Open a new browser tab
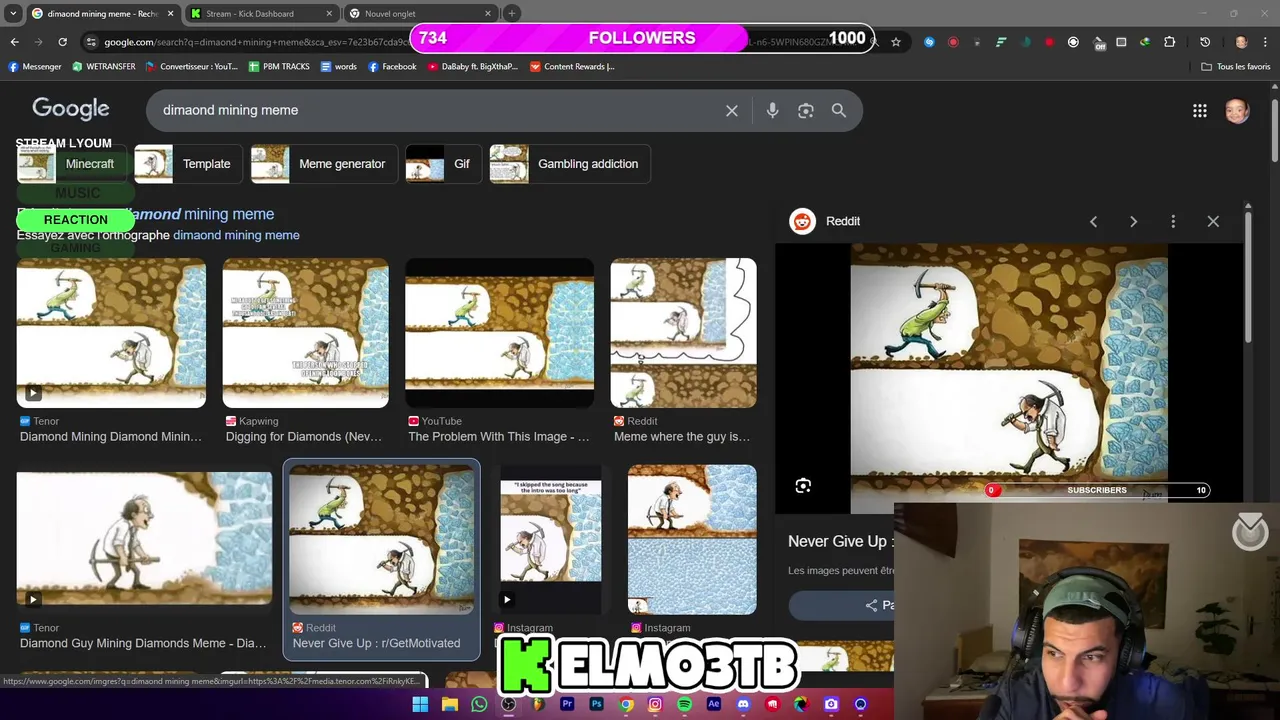Image resolution: width=1280 pixels, height=720 pixels. tap(511, 13)
